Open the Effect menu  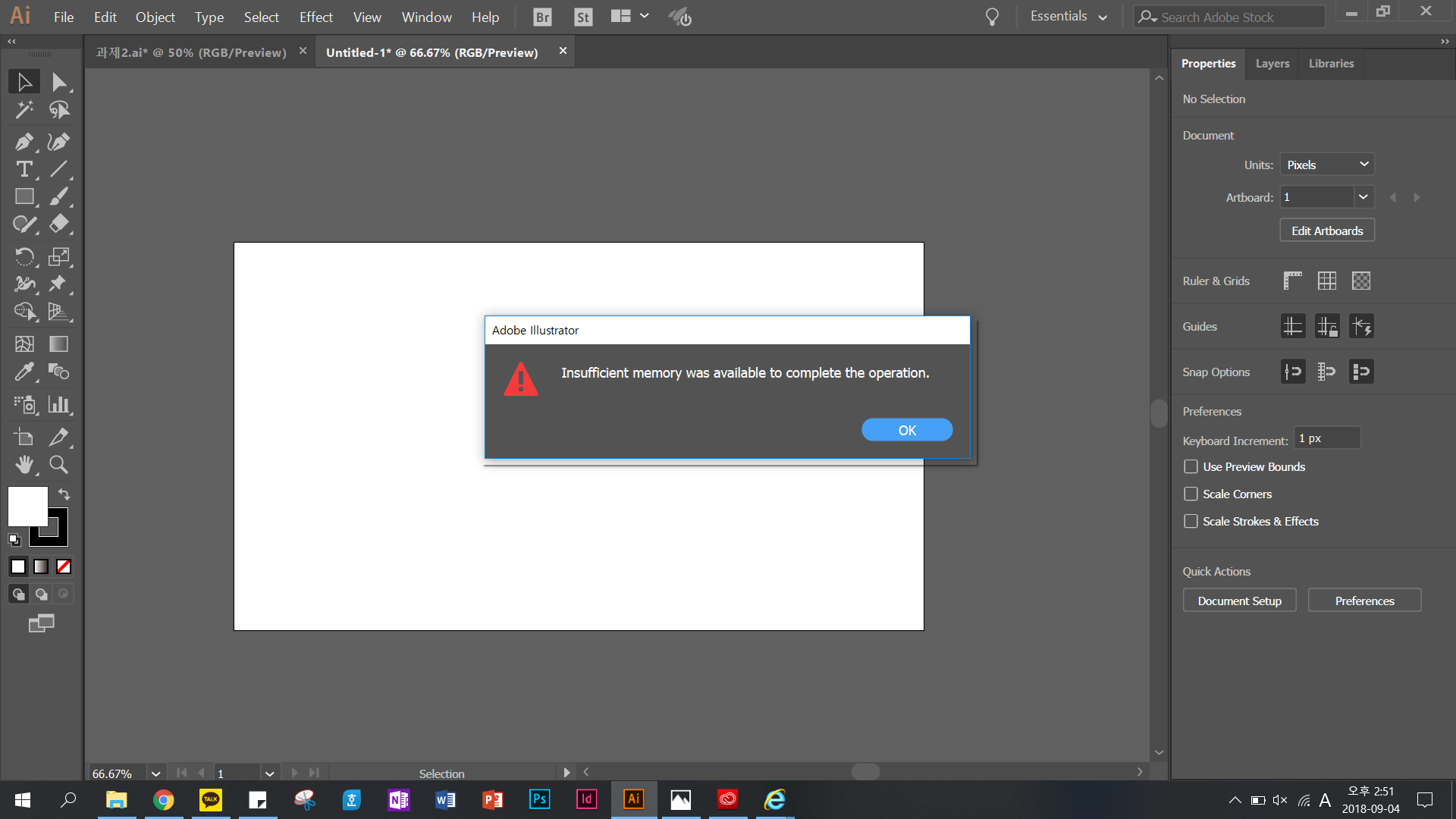[x=315, y=17]
